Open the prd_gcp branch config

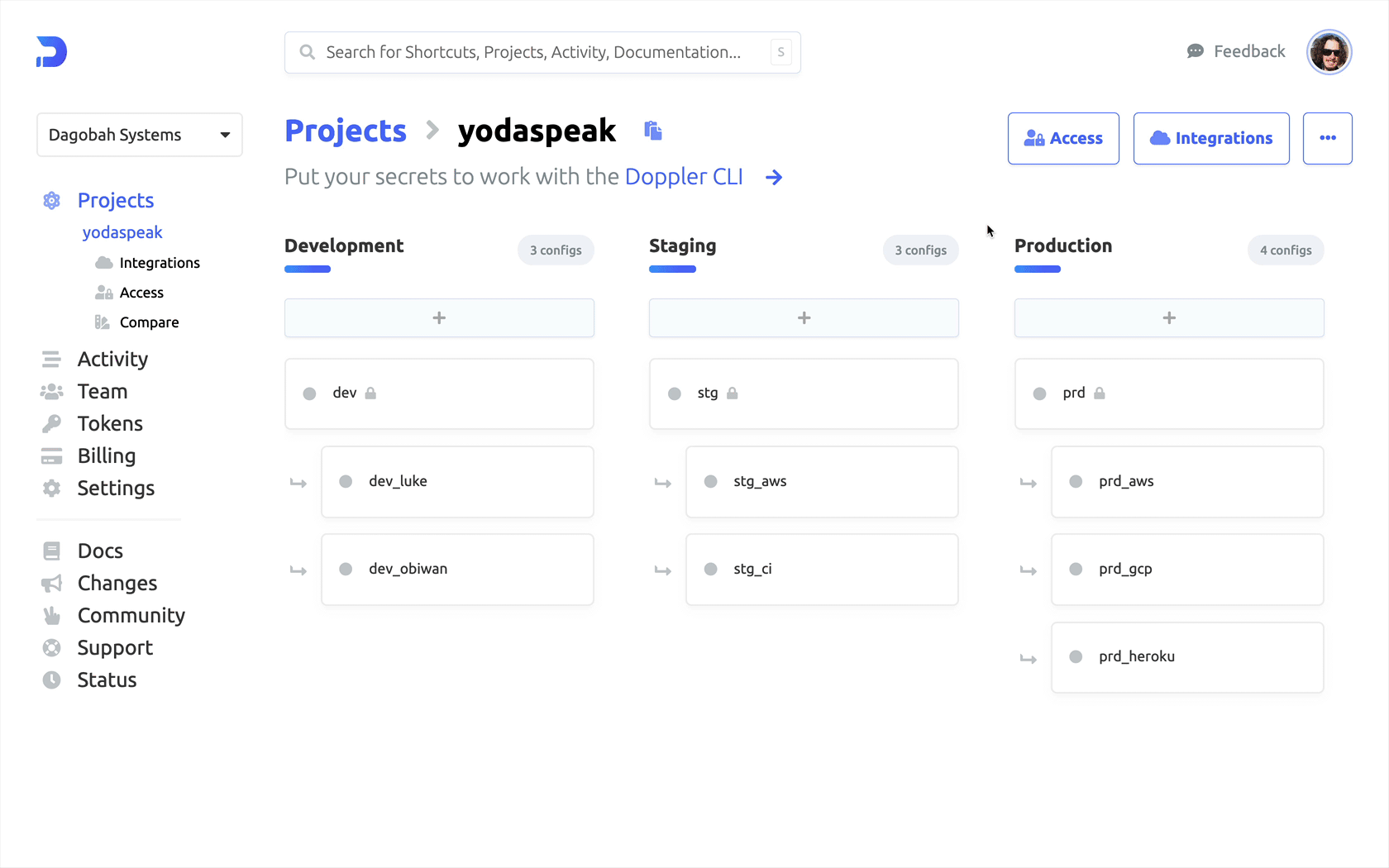(1187, 570)
